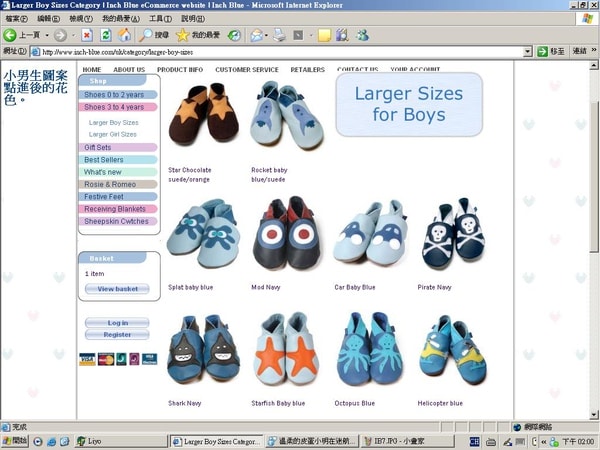Go to the Home page icon
Image resolution: width=600 pixels, height=450 pixels.
point(124,35)
